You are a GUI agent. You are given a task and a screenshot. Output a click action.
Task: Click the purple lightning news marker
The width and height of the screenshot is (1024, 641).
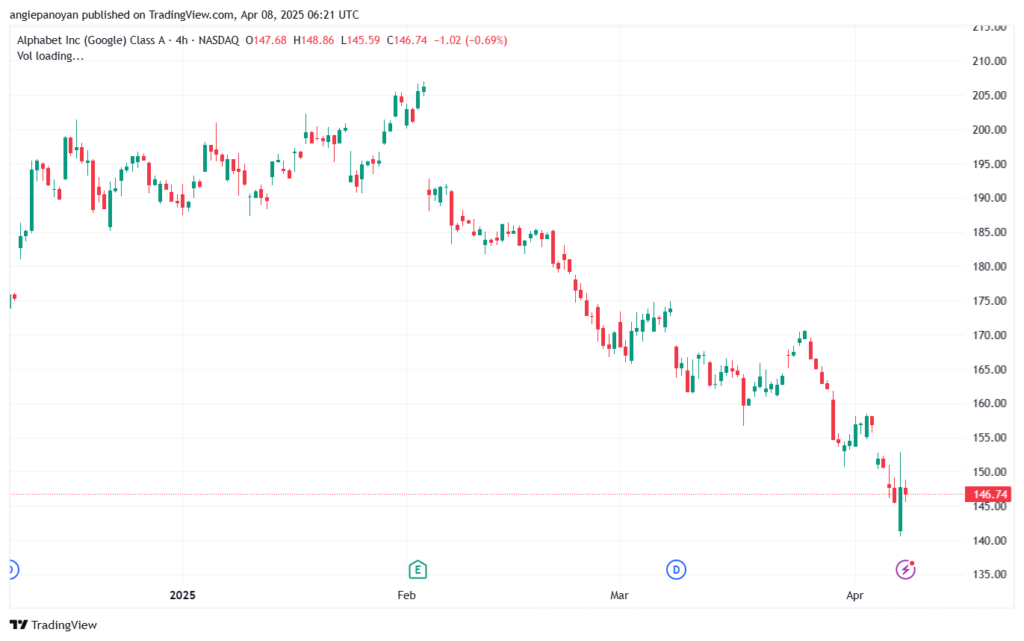[905, 570]
